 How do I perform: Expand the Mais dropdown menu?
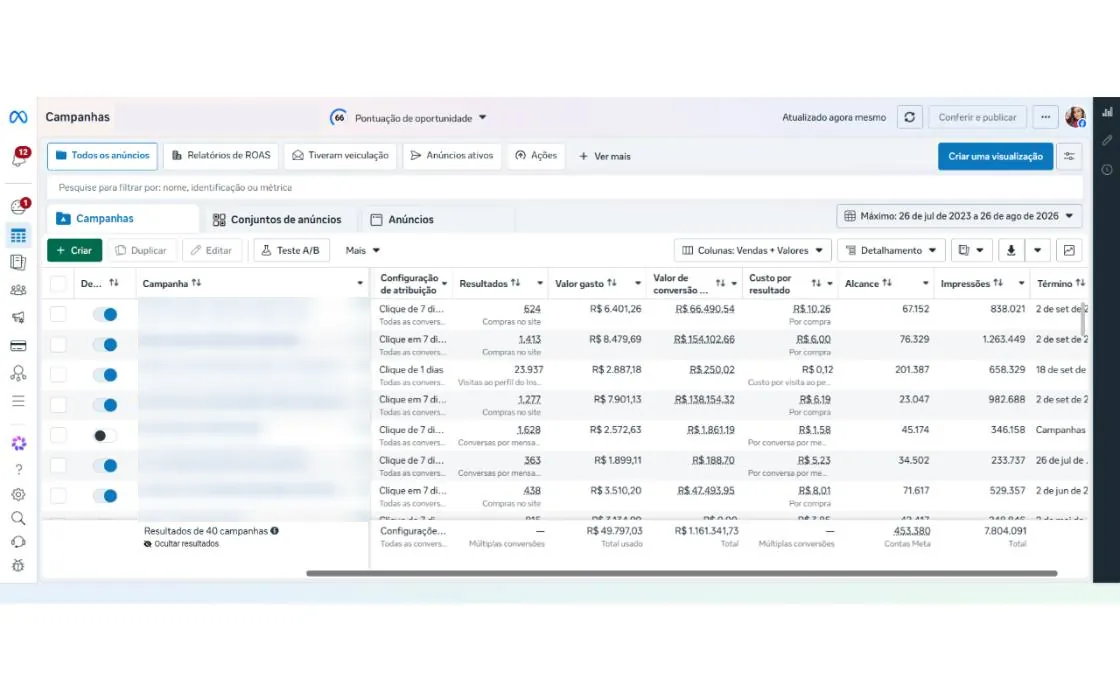pyautogui.click(x=362, y=250)
